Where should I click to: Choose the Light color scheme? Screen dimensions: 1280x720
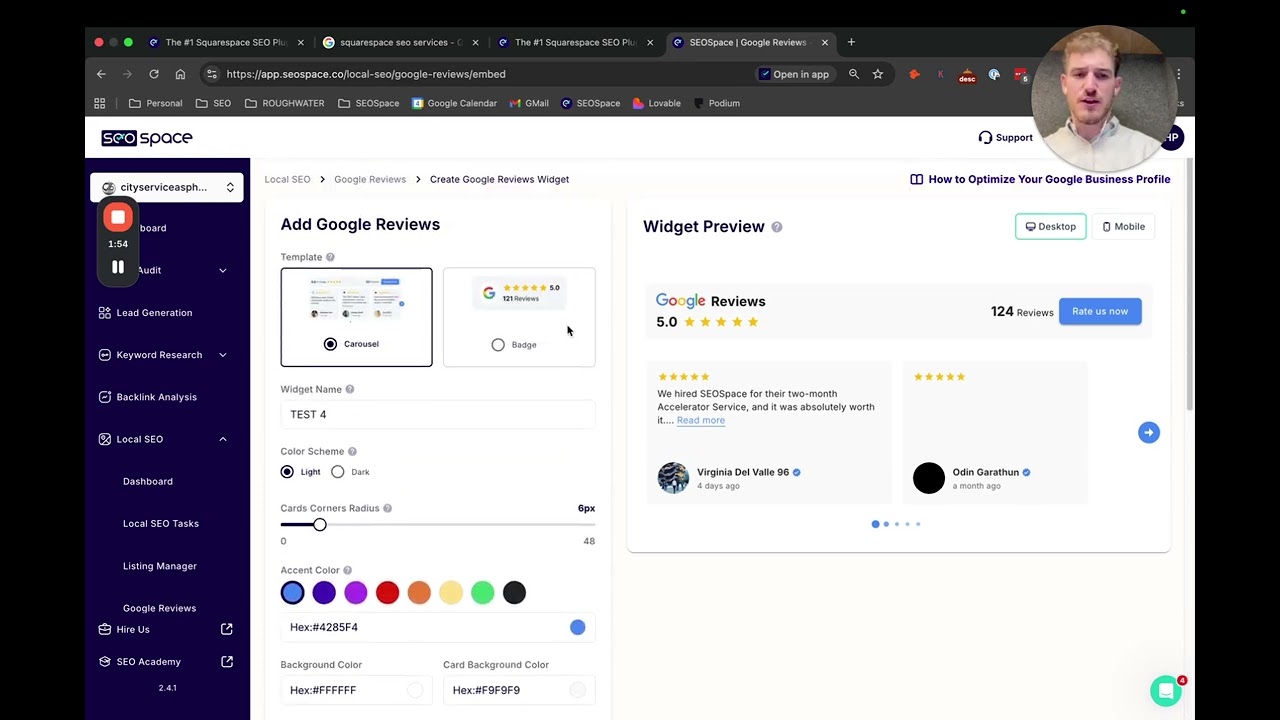click(x=287, y=472)
